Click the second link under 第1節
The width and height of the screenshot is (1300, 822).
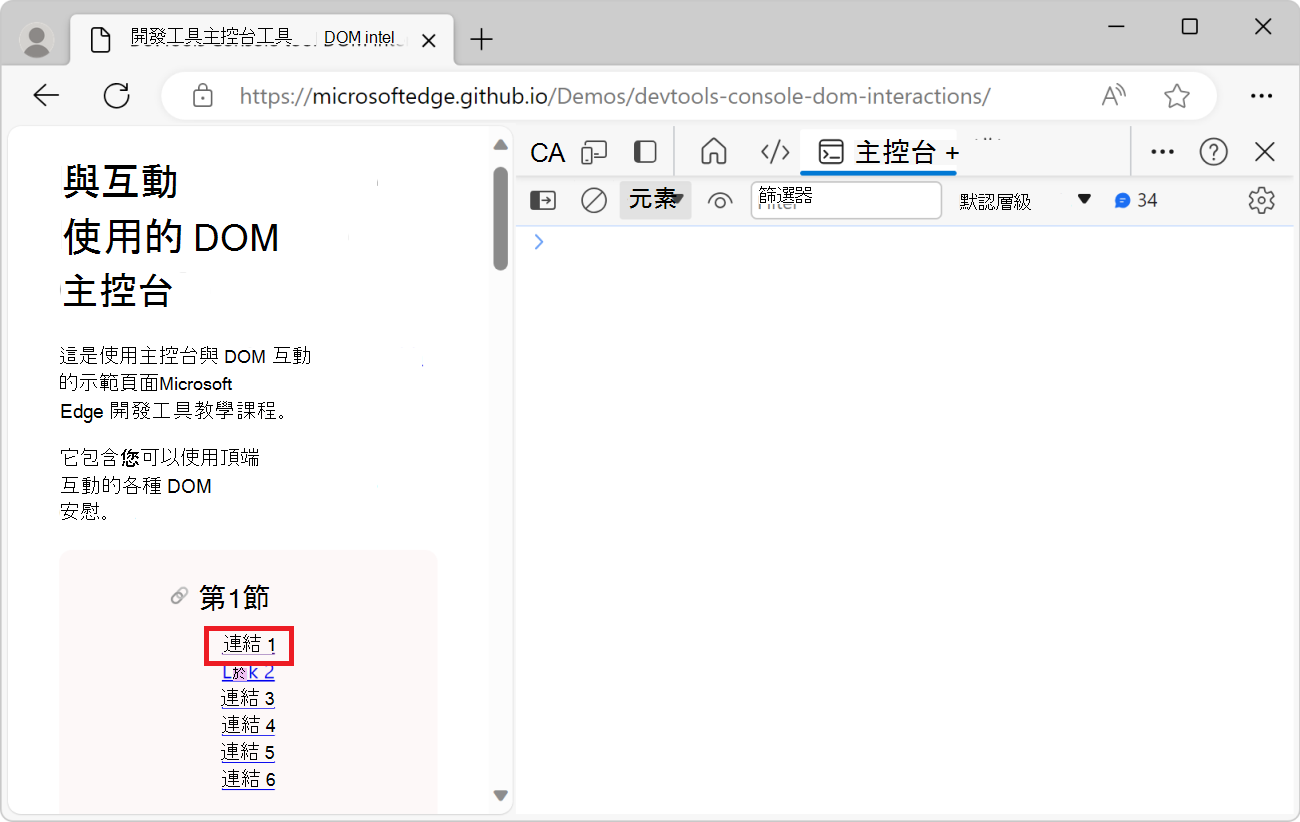(248, 672)
